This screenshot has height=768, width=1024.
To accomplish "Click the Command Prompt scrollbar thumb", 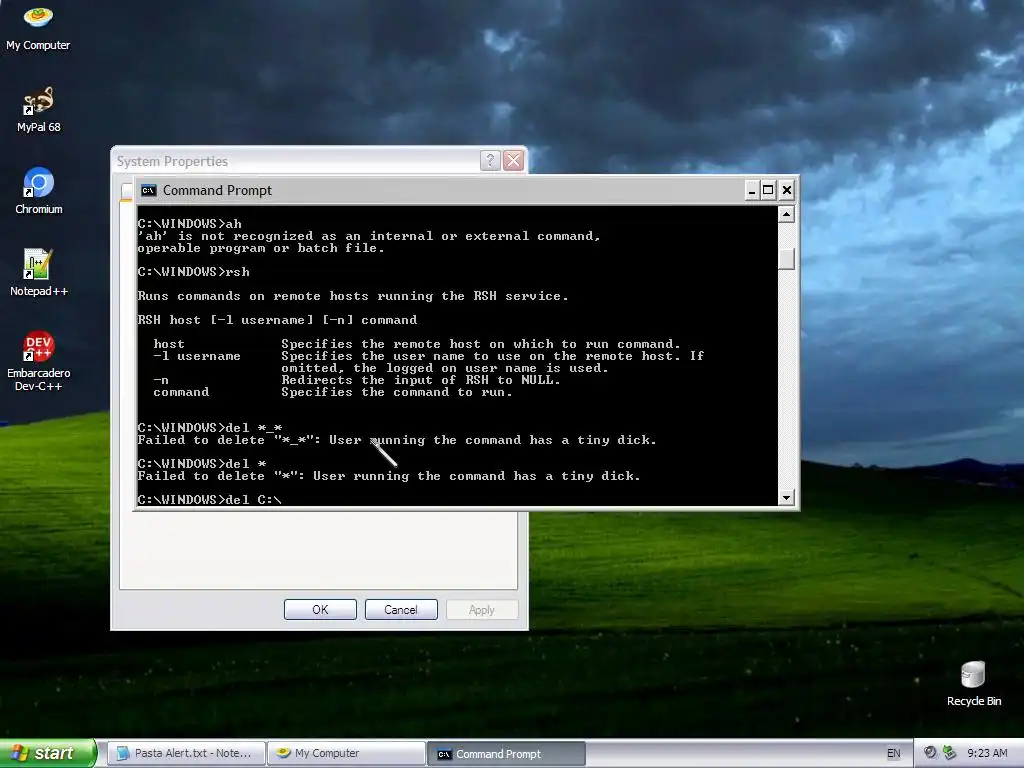I will [x=786, y=259].
